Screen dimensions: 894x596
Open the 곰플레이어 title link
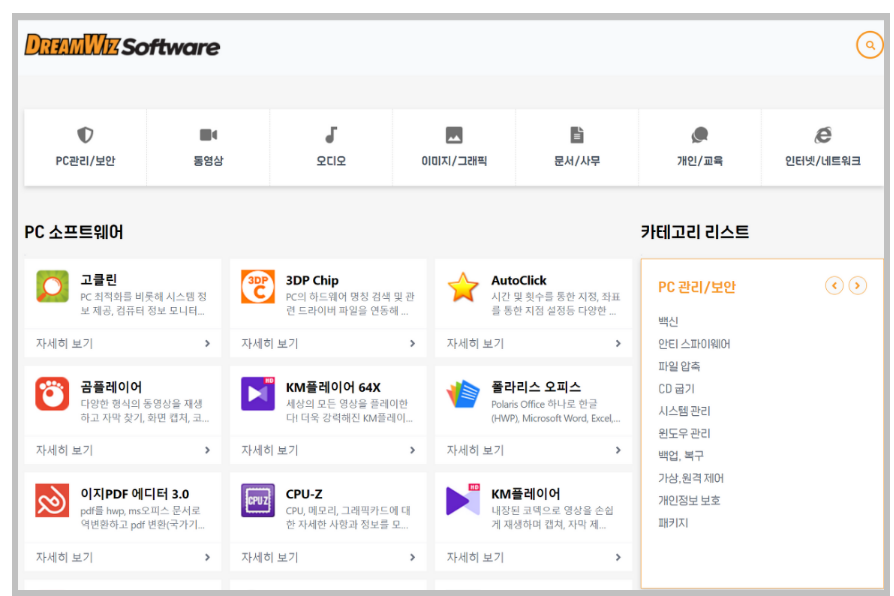point(111,387)
